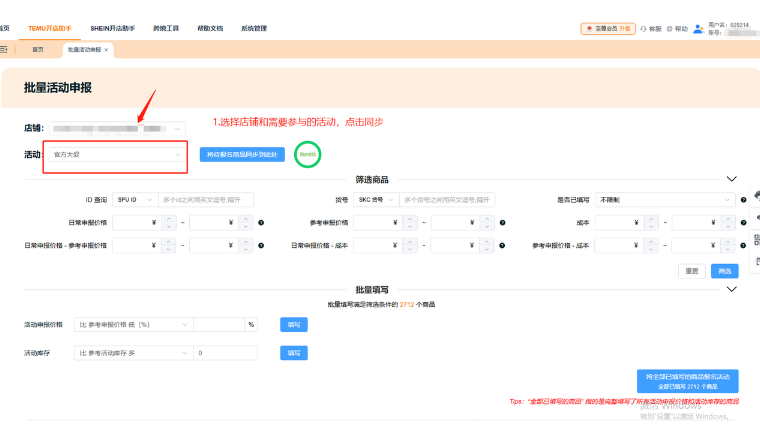Screen dimensions: 760x440
Task: Click the top customer service icon in right floating bar
Action: [x=757, y=195]
